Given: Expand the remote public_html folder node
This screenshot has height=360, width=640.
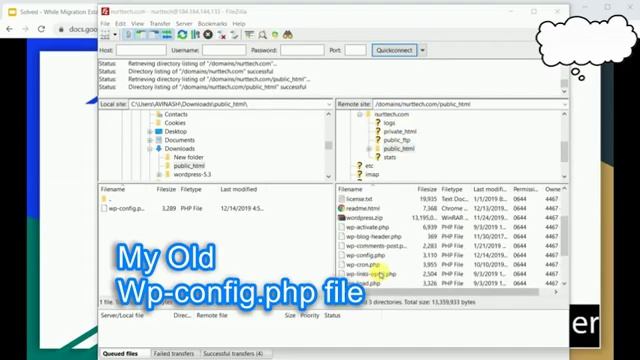Looking at the screenshot, I should pyautogui.click(x=369, y=149).
